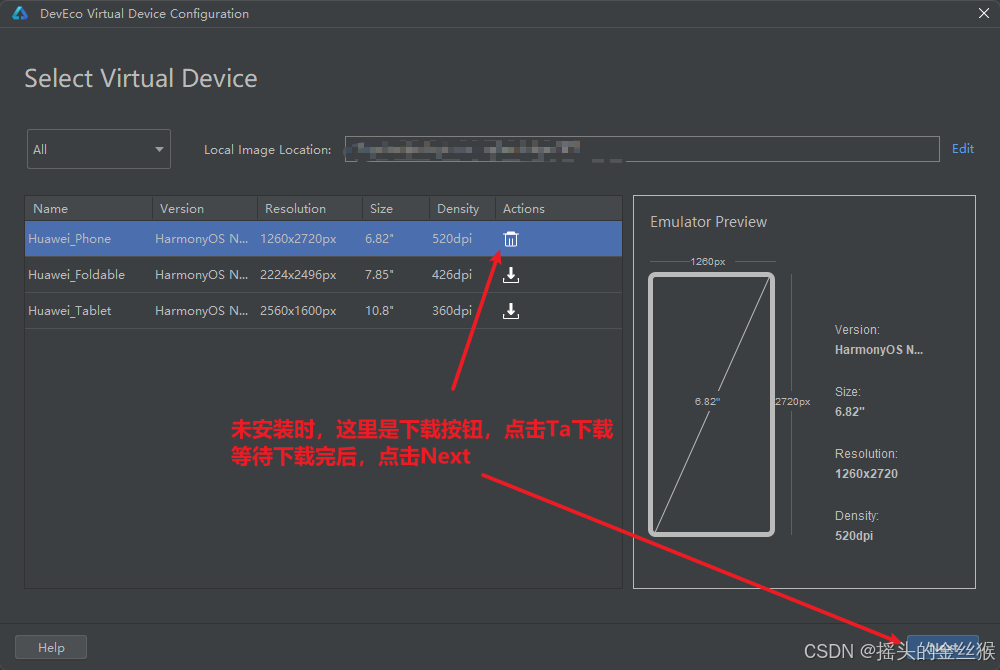Click the Help button

(51, 648)
